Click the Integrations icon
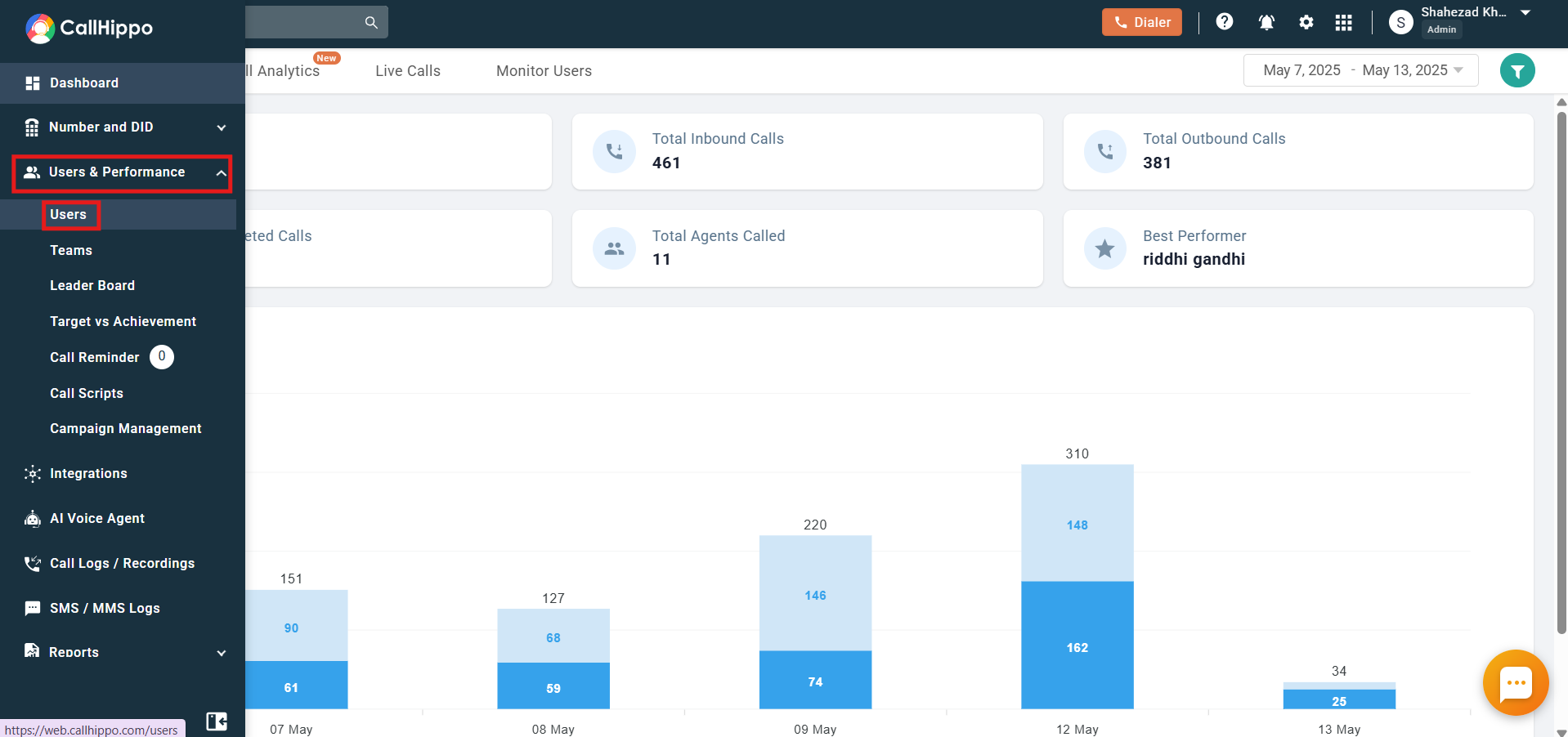This screenshot has width=1568, height=737. pos(33,474)
